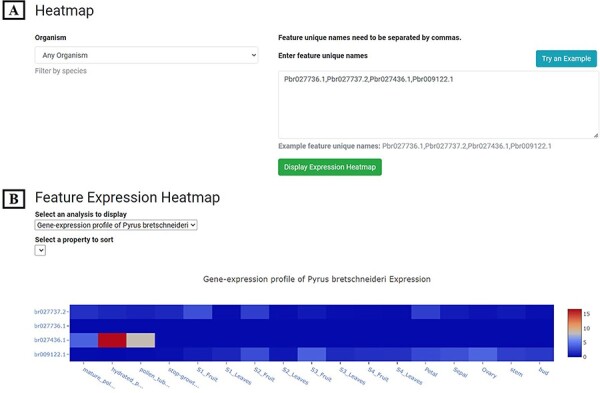Expand the property to sort dropdown
The height and width of the screenshot is (393, 600).
[x=40, y=250]
